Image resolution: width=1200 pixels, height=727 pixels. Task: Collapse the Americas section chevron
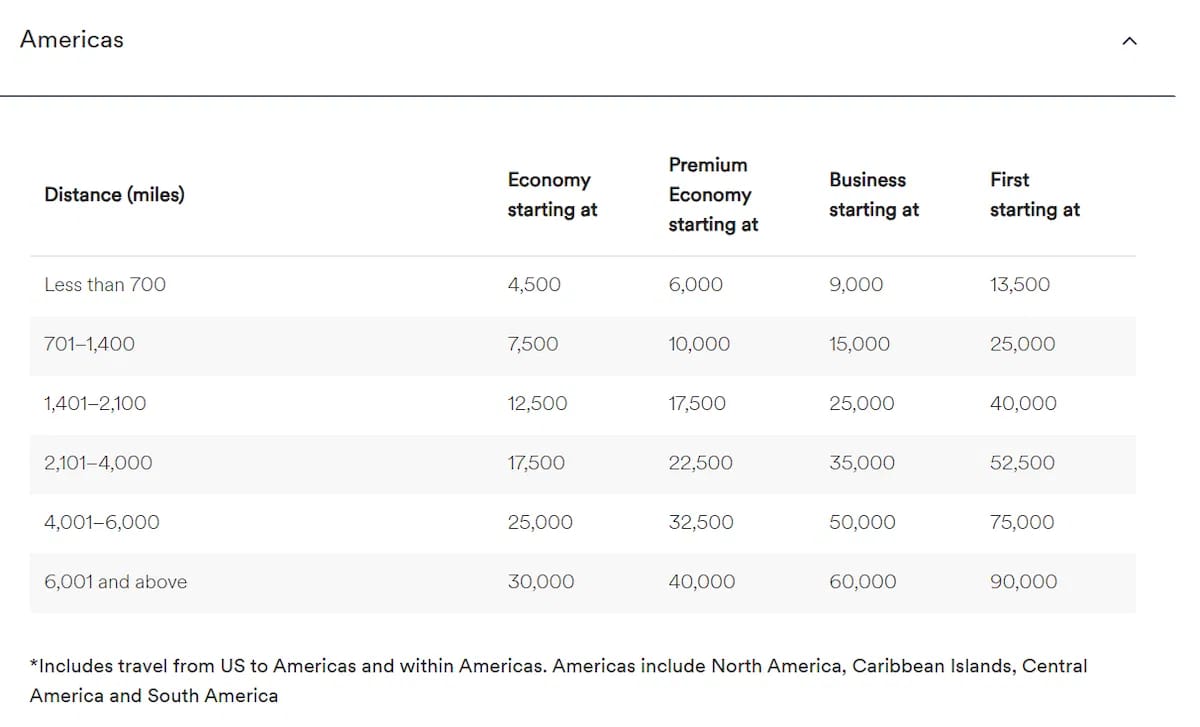click(1130, 41)
